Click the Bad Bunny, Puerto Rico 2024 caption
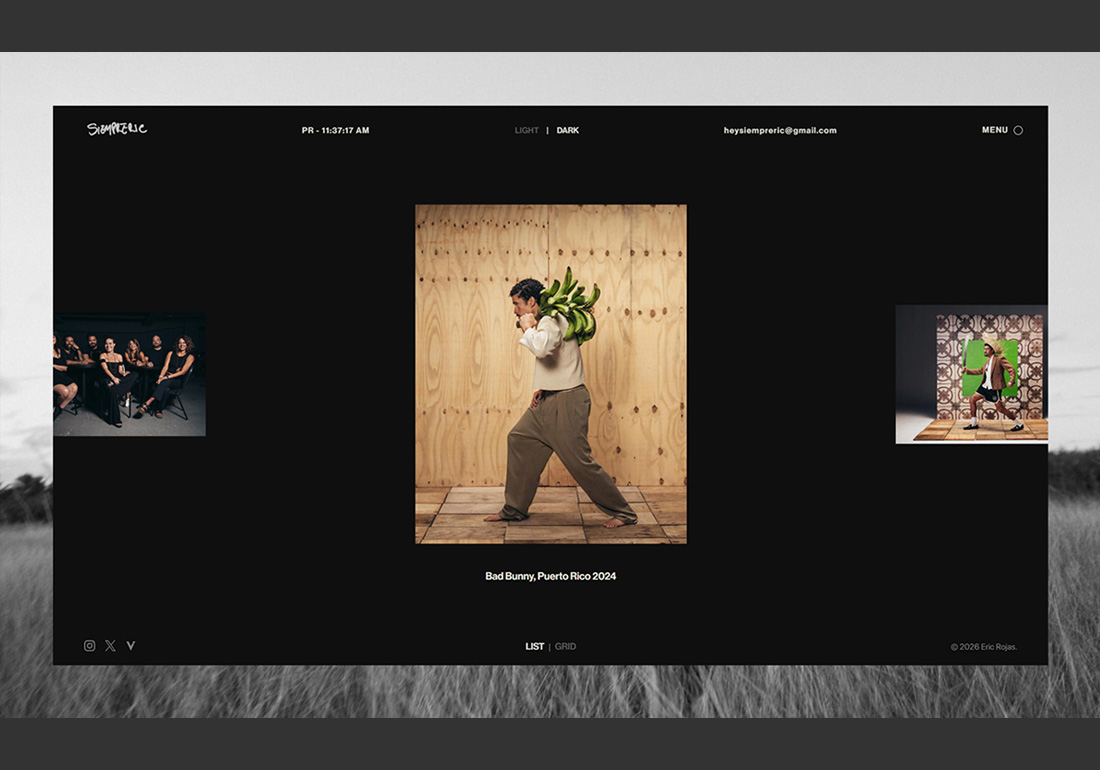The image size is (1100, 770). (550, 576)
